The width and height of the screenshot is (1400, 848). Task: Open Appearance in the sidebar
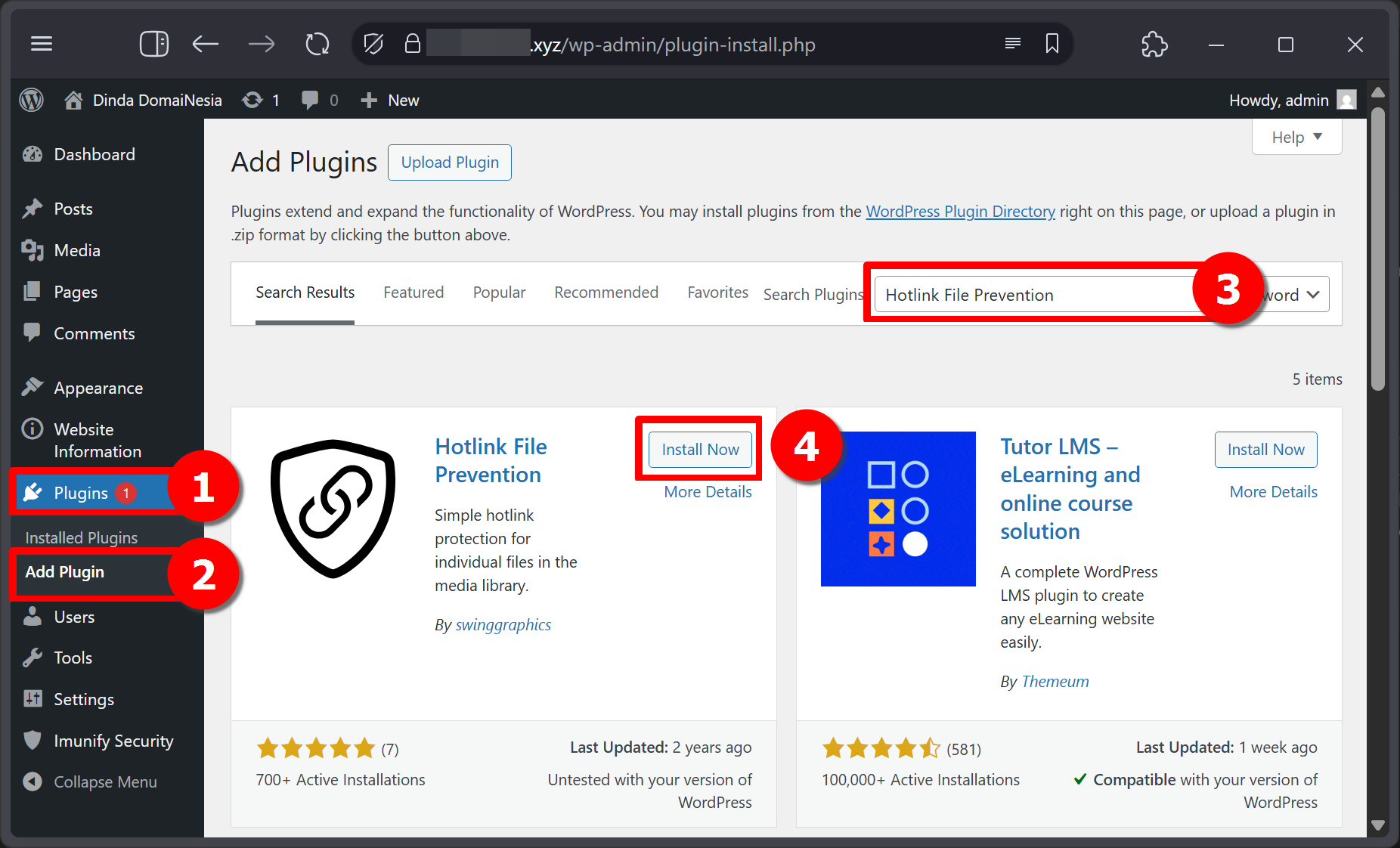pos(98,388)
